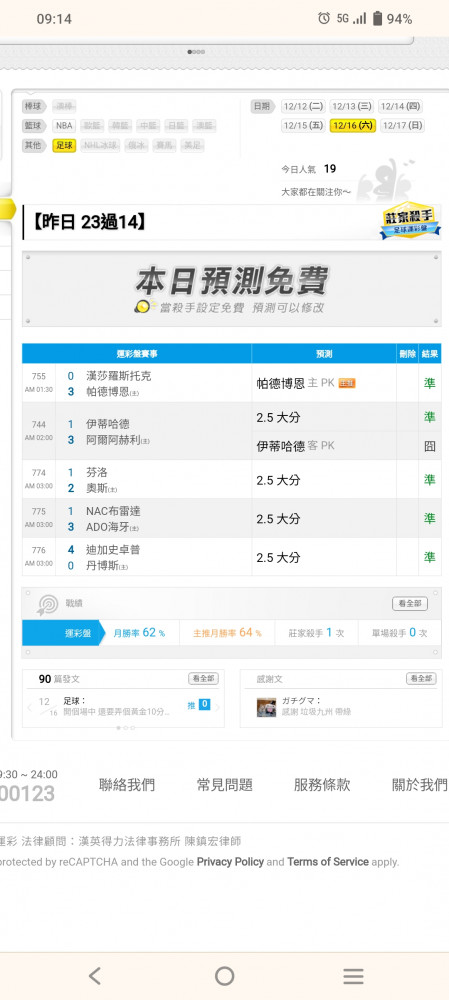
Task: Tap the Android back navigation arrow
Action: [95, 976]
